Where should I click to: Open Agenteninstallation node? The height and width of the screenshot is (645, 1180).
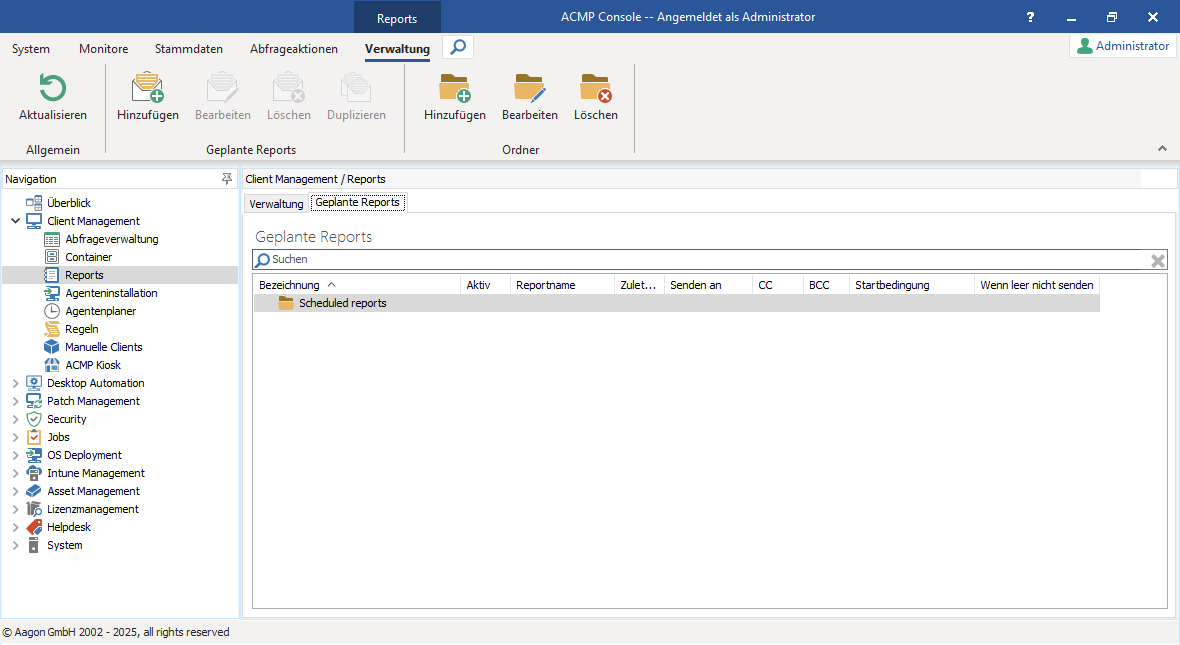111,293
